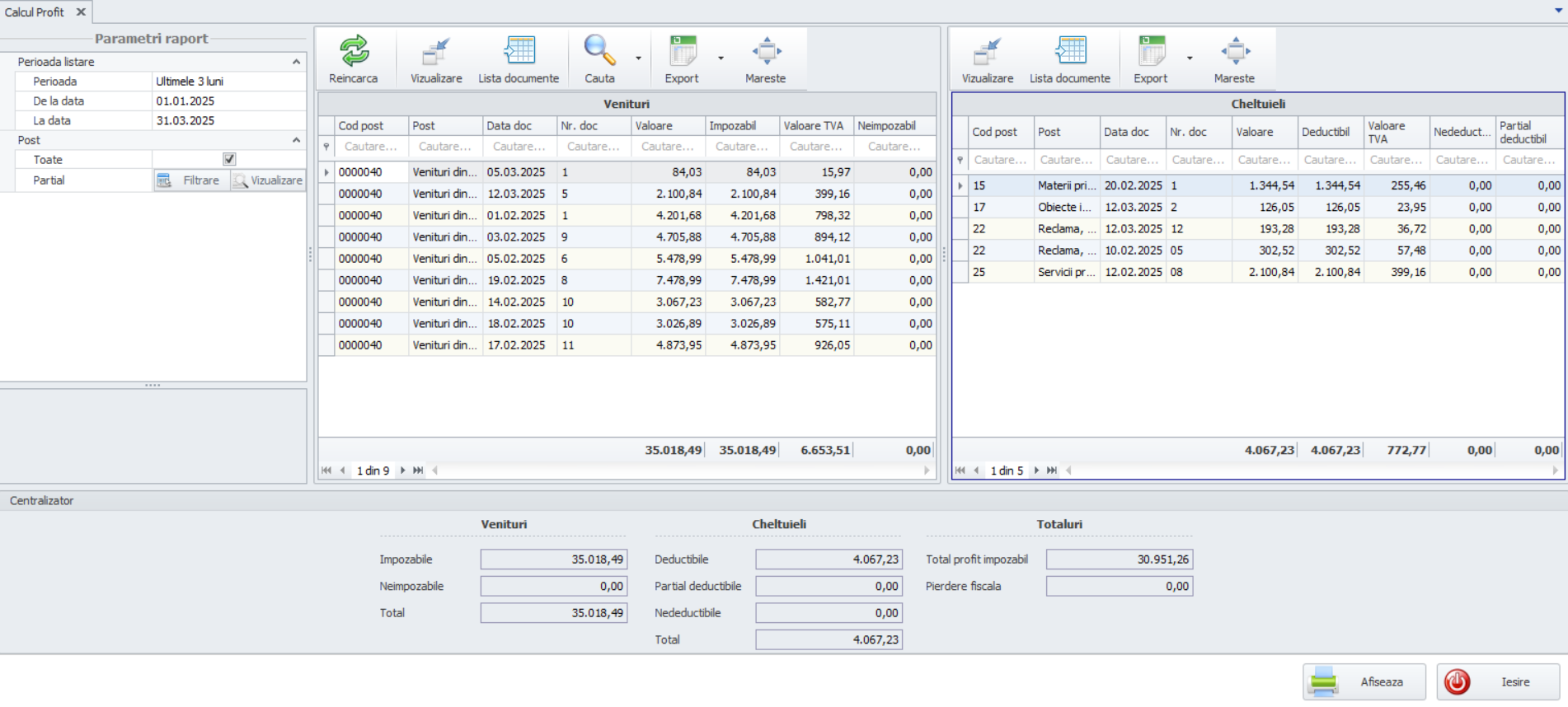Screen dimensions: 1568x707
Task: Click Mareste in the Cheltuieli toolbar
Action: (x=1233, y=59)
